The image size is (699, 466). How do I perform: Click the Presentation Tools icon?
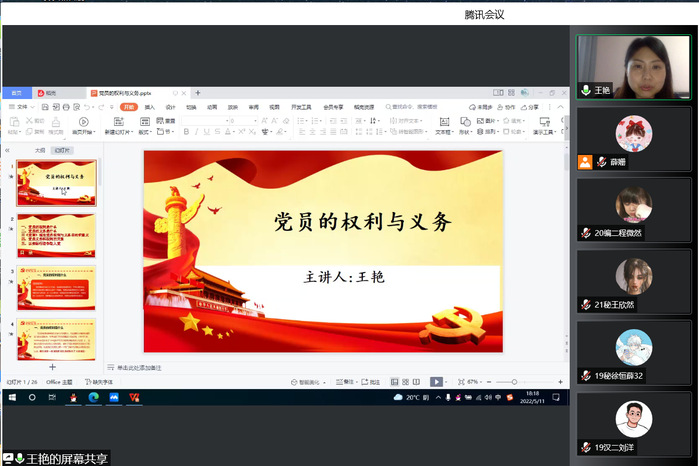544,122
